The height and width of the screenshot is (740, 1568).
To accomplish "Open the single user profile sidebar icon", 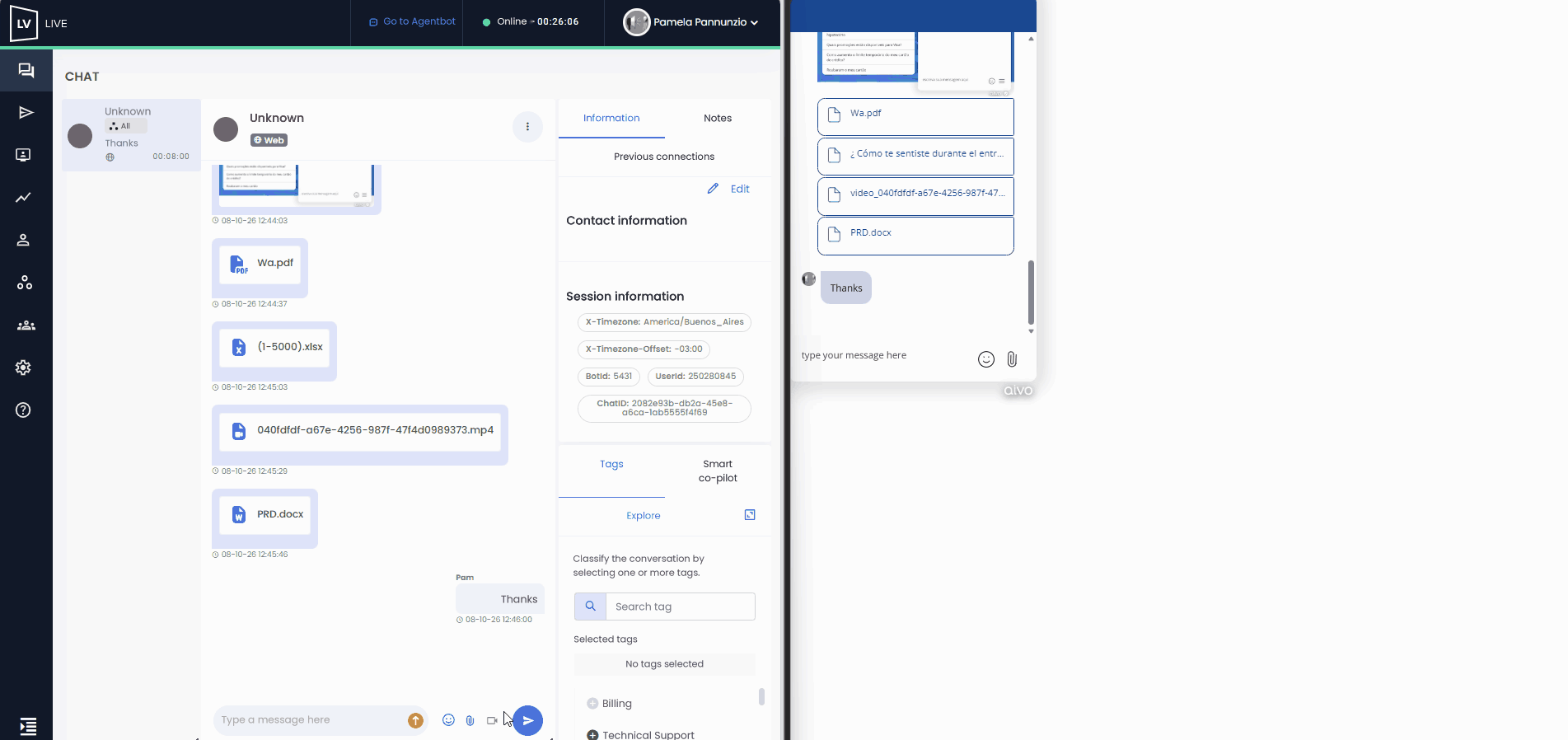I will click(x=24, y=240).
